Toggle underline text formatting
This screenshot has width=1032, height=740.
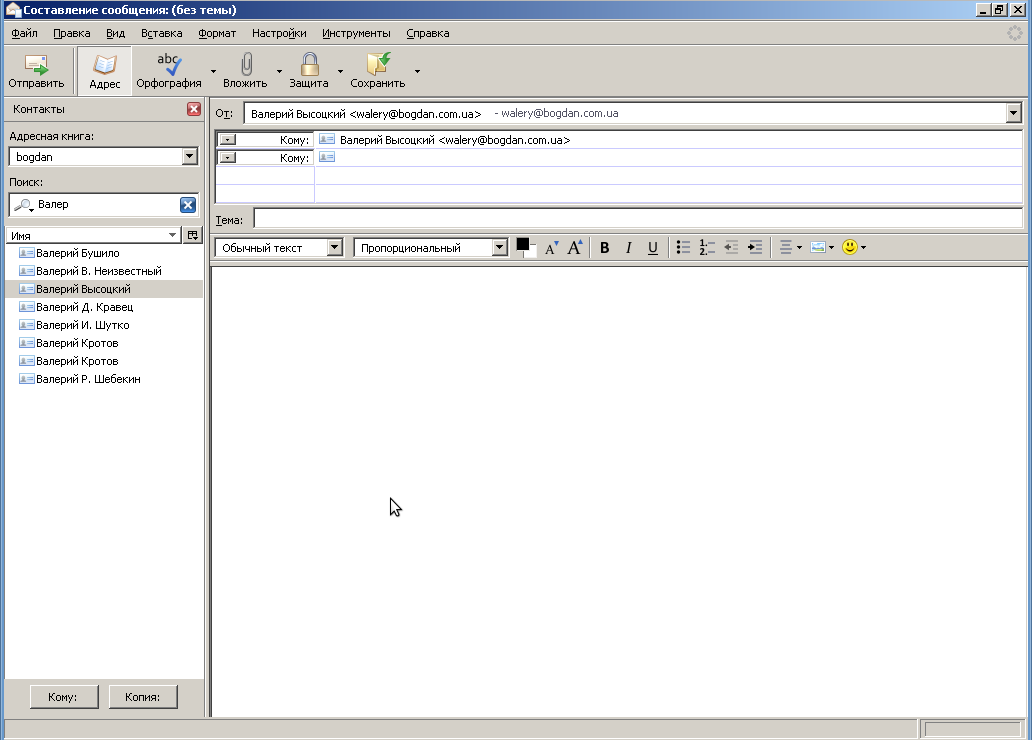(x=652, y=248)
